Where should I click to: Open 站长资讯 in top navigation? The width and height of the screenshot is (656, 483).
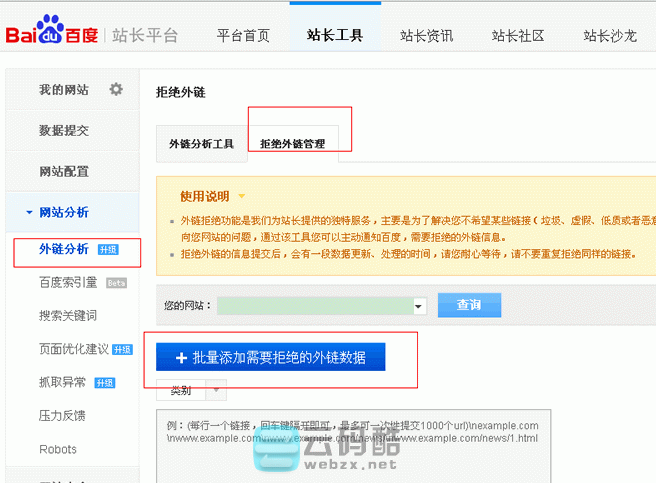[426, 36]
